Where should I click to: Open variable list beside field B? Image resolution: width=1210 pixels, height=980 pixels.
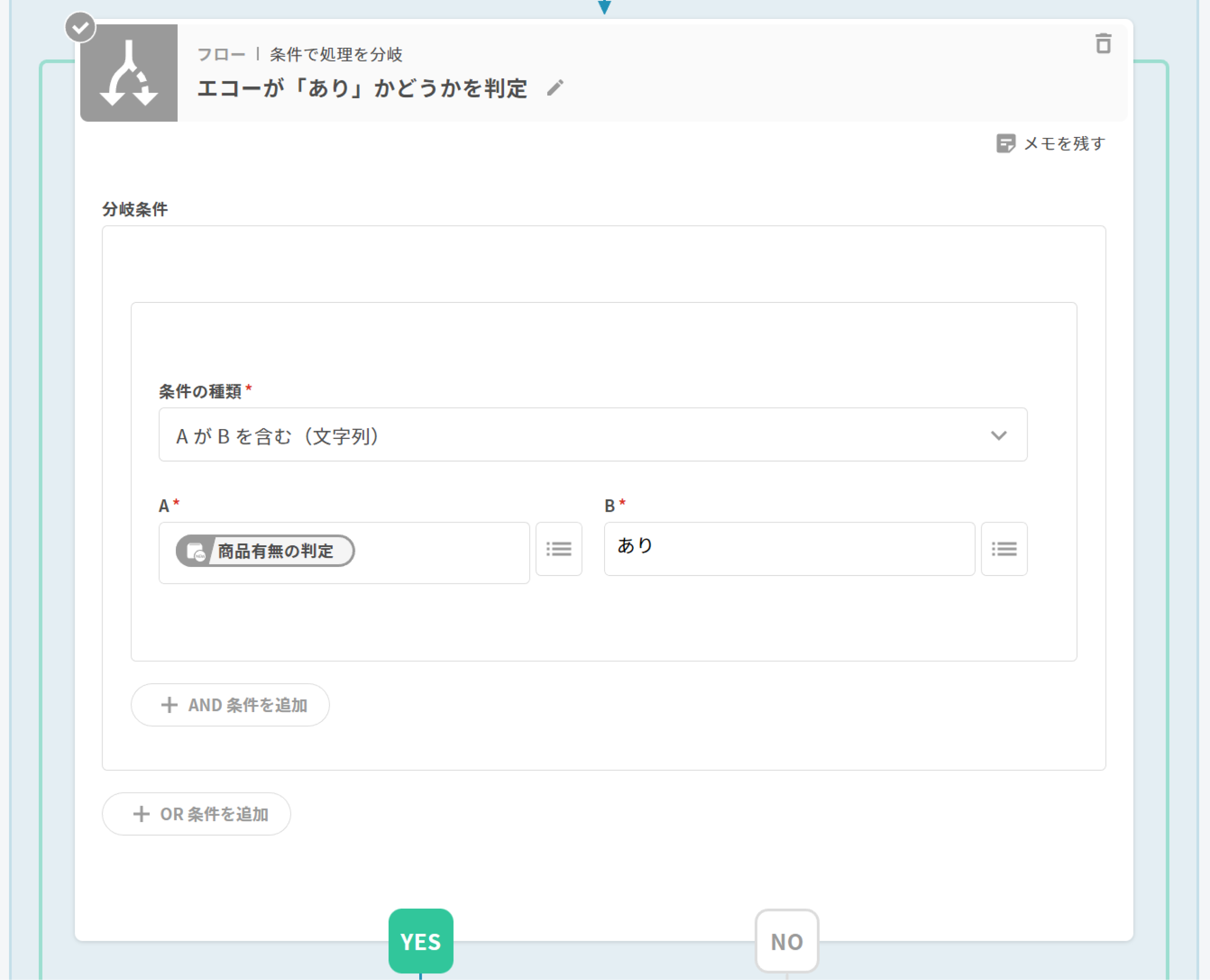[1003, 549]
